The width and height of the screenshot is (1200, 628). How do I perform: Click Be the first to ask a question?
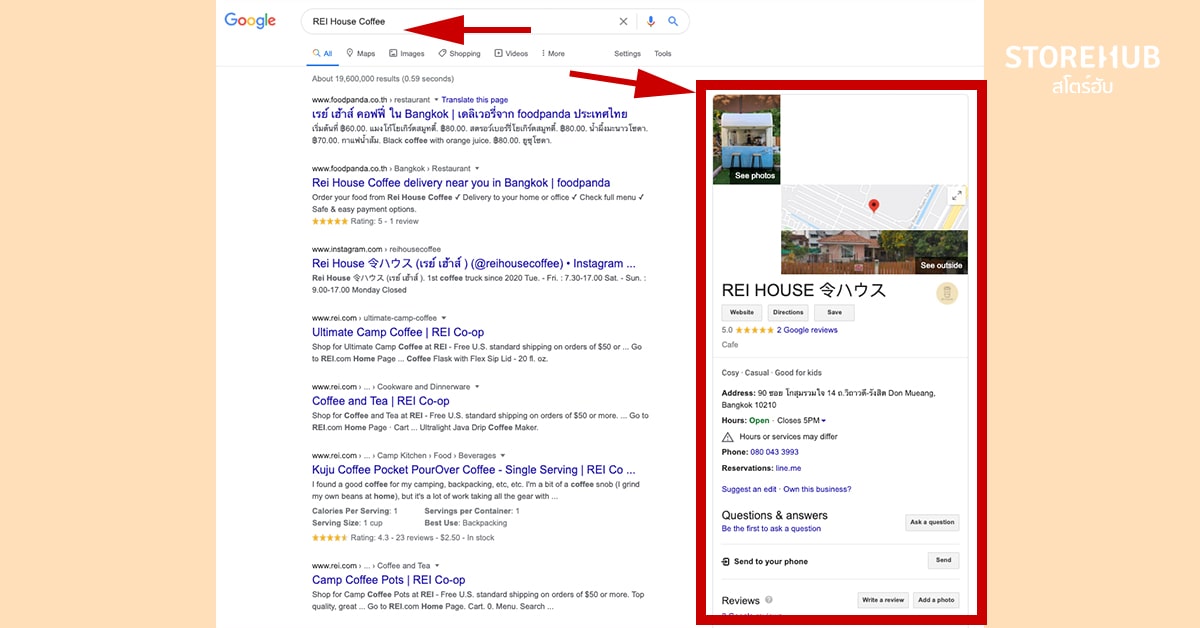pyautogui.click(x=771, y=529)
